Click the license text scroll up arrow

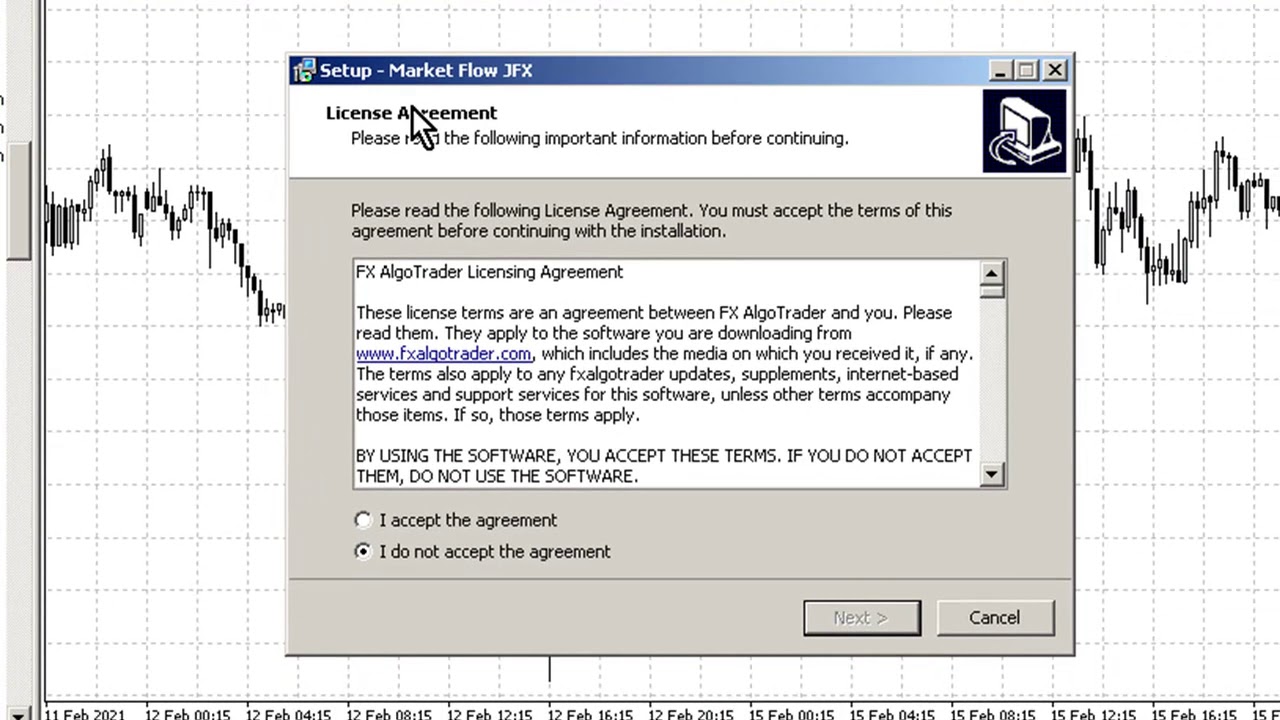pos(991,272)
